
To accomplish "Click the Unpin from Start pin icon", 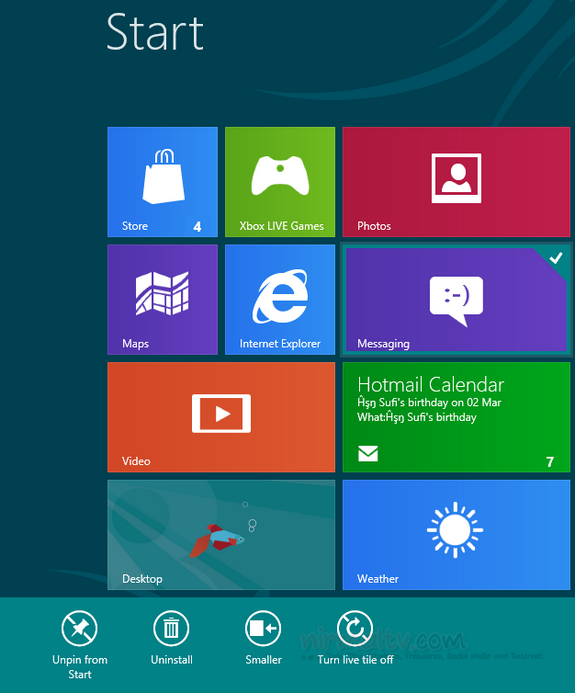I will (x=80, y=628).
